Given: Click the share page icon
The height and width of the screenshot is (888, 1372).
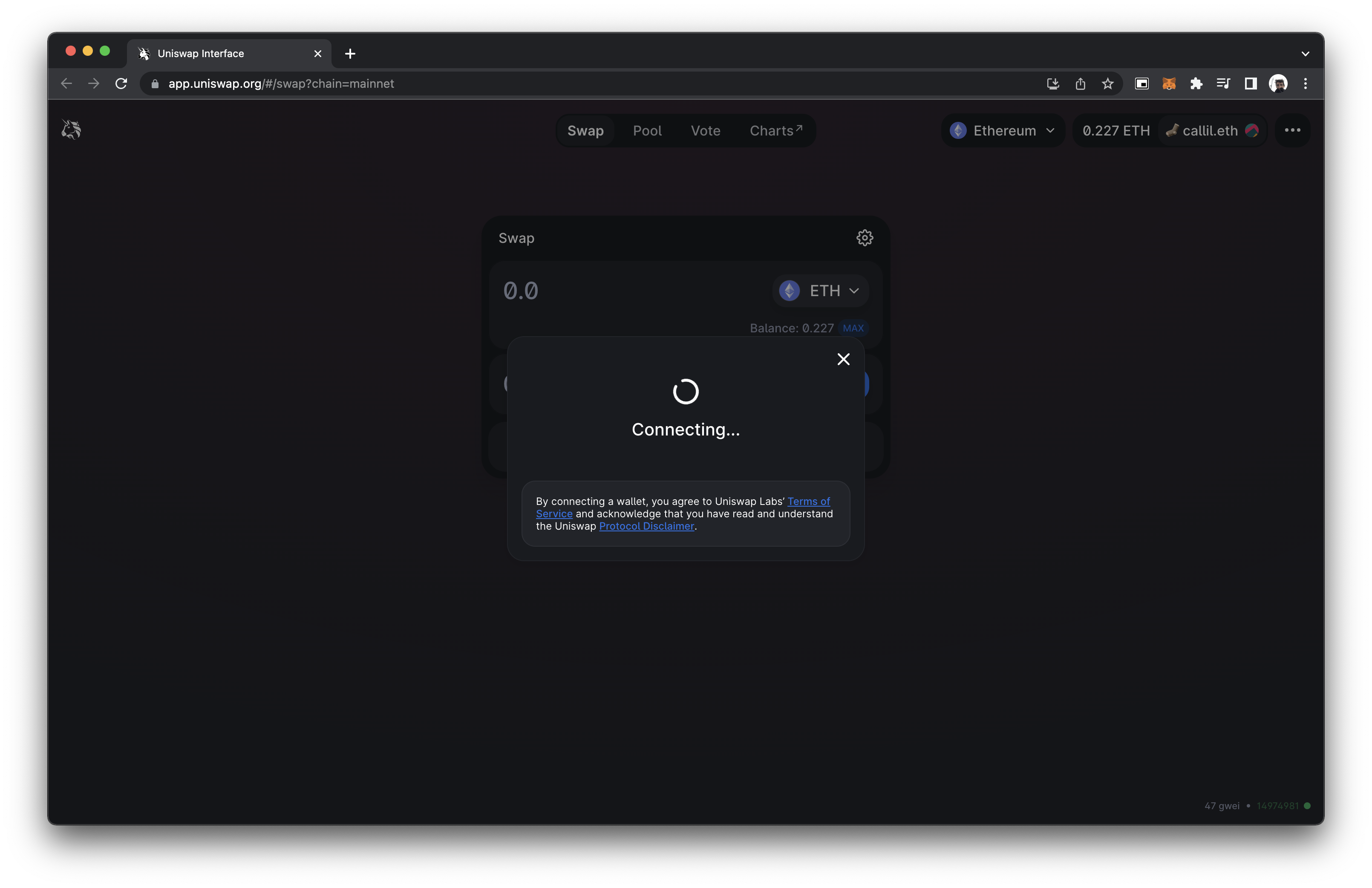Looking at the screenshot, I should [1080, 84].
